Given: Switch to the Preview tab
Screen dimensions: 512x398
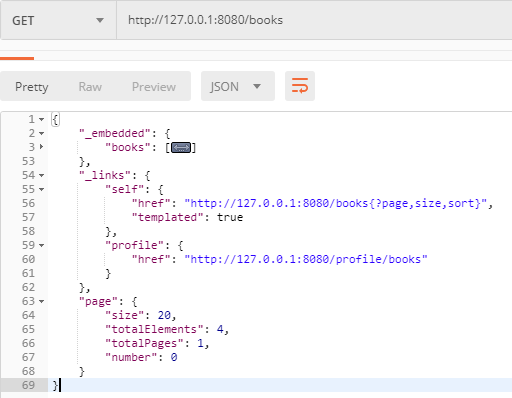Looking at the screenshot, I should [x=154, y=87].
